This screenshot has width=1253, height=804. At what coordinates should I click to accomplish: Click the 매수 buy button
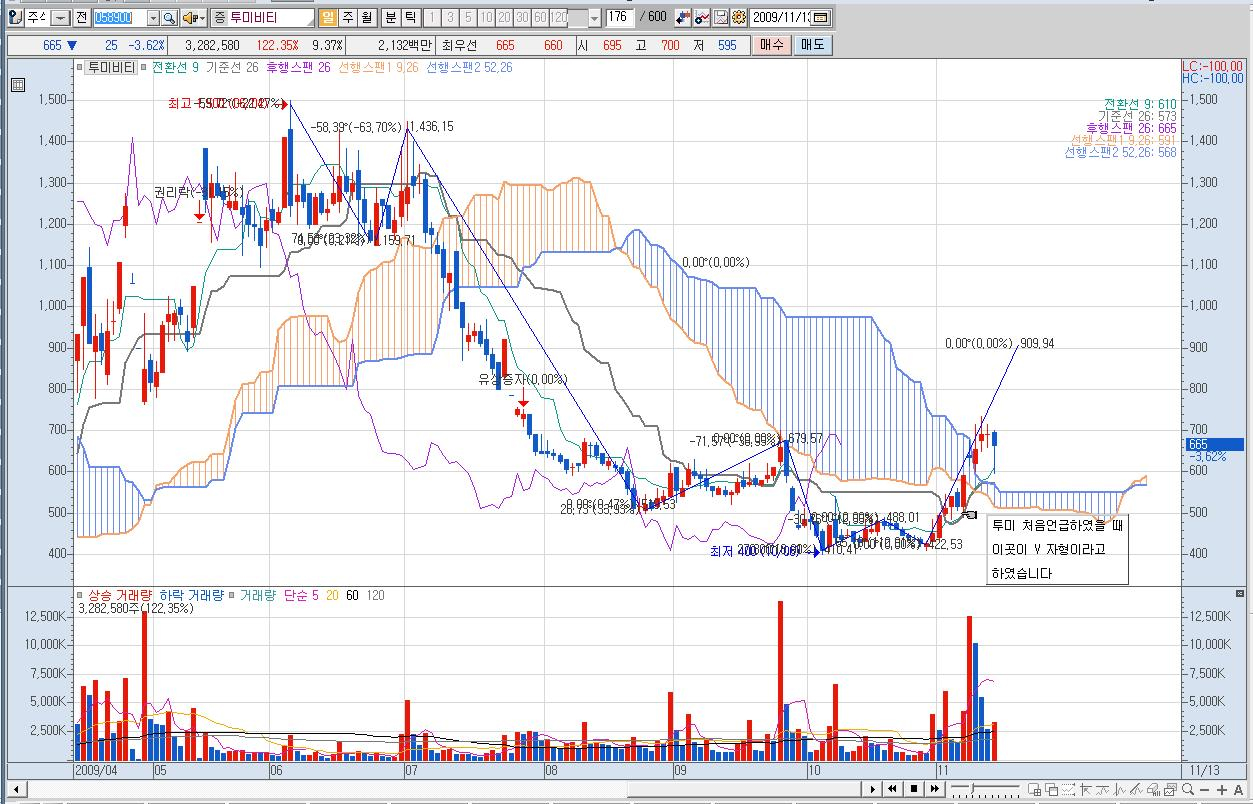click(x=771, y=45)
